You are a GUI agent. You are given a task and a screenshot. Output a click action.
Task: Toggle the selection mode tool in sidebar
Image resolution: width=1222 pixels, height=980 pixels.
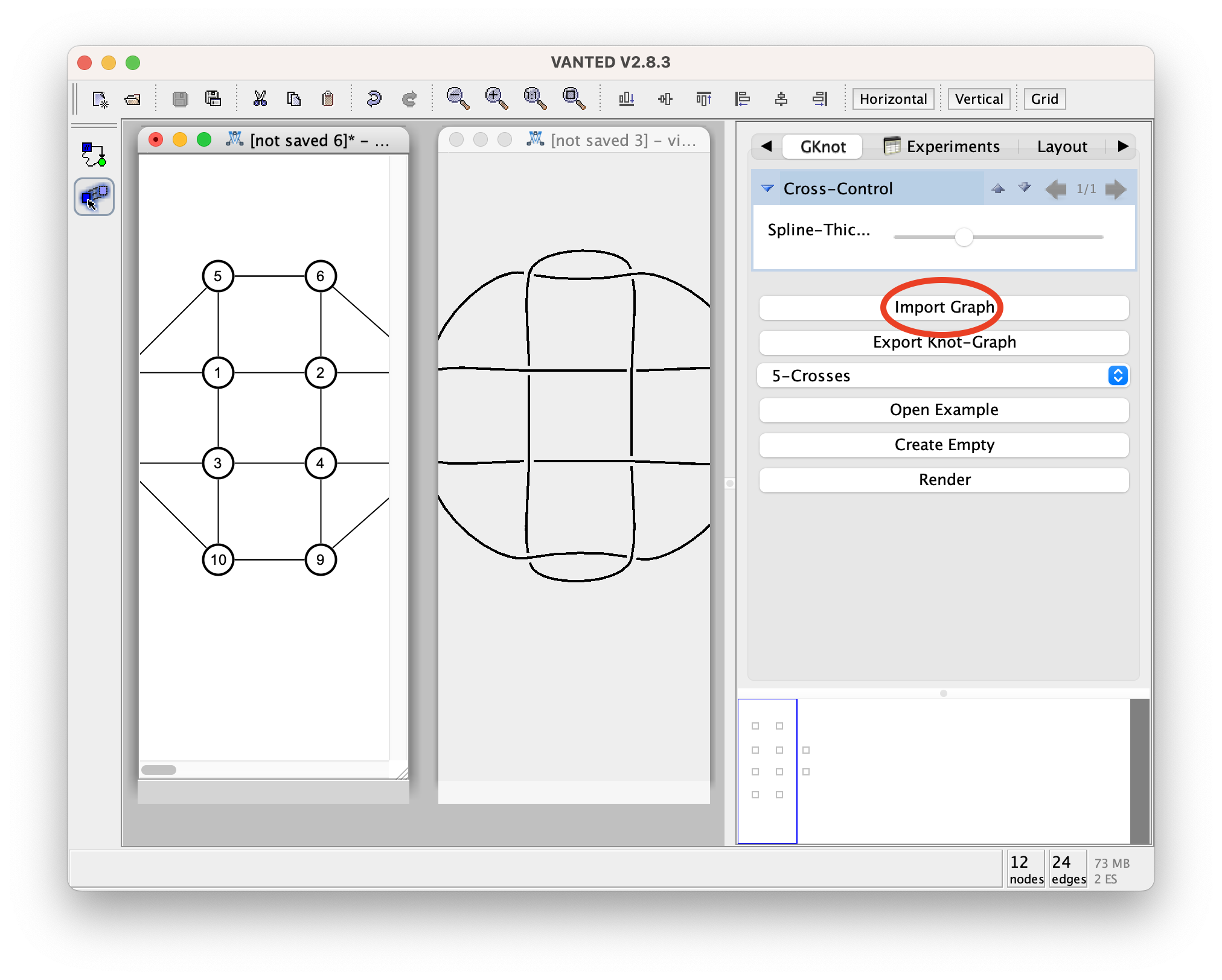click(94, 197)
